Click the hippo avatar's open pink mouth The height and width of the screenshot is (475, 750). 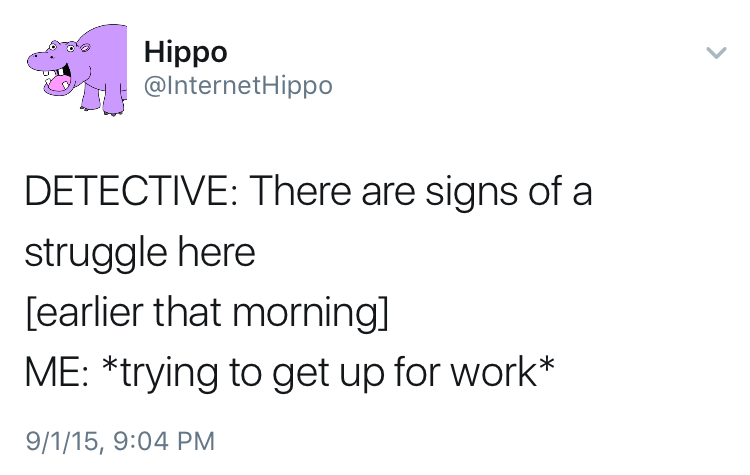pyautogui.click(x=58, y=82)
